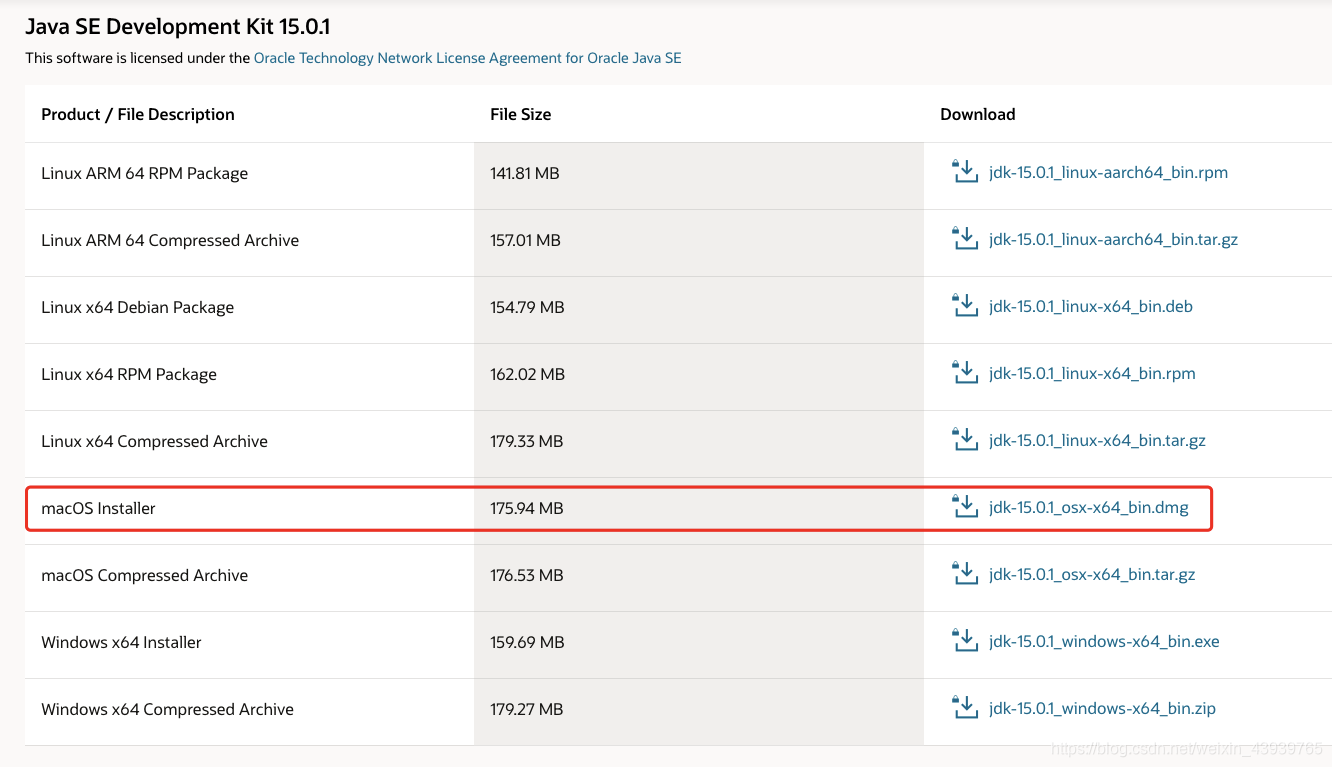Download jdk-15.0.1_linux-aarch64_bin.tar.gz file link
1332x767 pixels.
(1113, 240)
